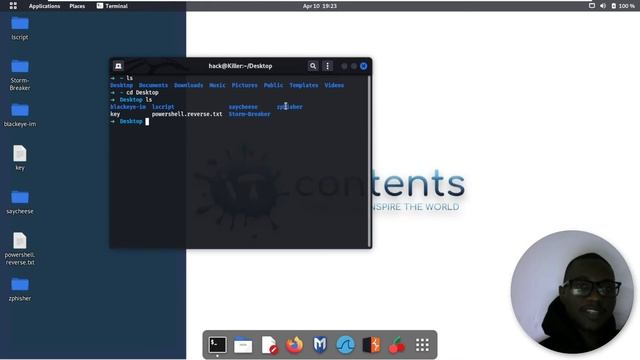
Task: Click 'blackeye-im' in terminal output
Action: 128,107
